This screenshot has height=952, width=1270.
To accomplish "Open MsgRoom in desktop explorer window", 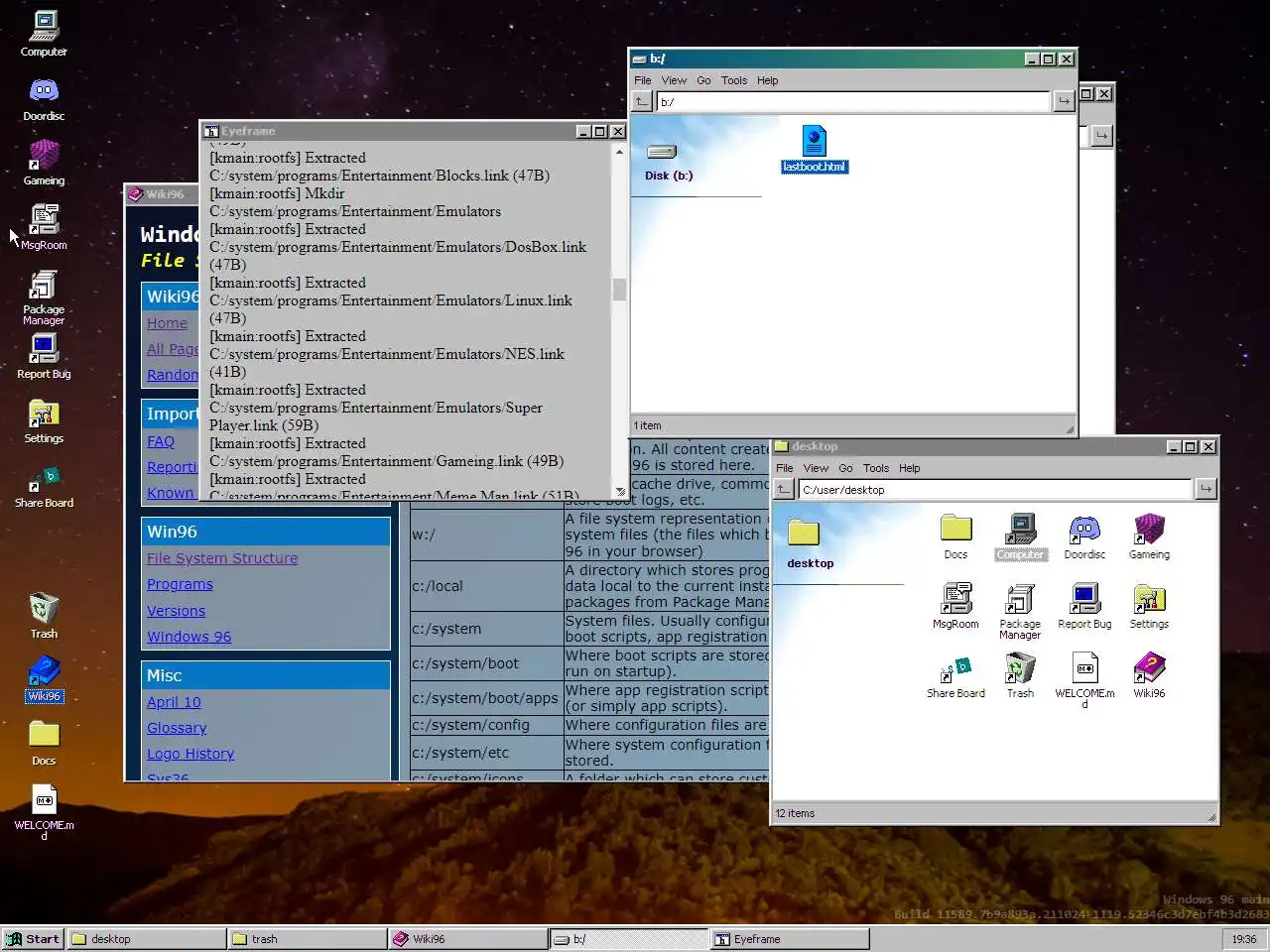I will (955, 607).
